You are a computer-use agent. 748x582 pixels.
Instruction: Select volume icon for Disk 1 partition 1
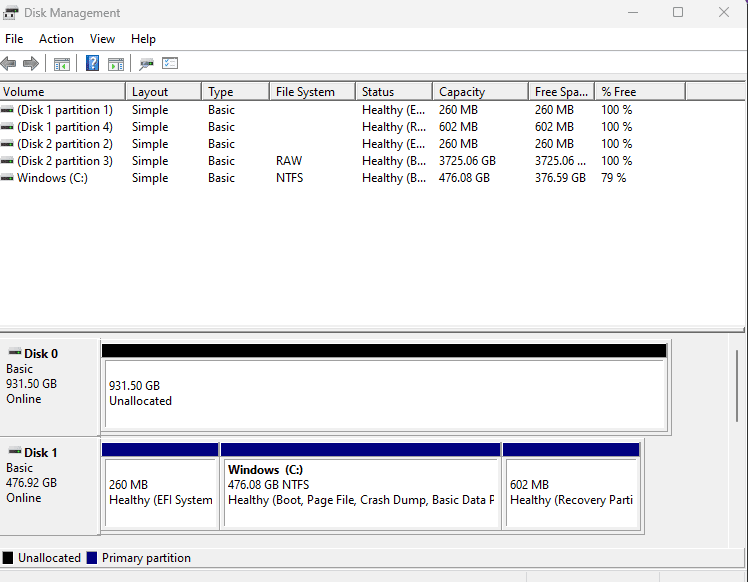pos(7,110)
